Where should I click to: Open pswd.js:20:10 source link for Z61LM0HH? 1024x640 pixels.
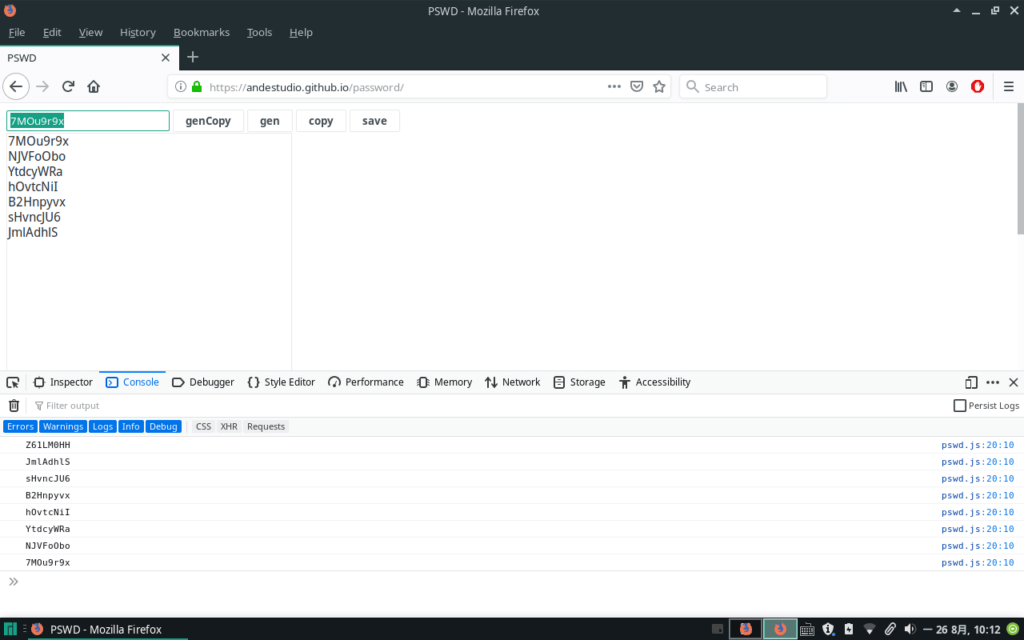point(977,445)
